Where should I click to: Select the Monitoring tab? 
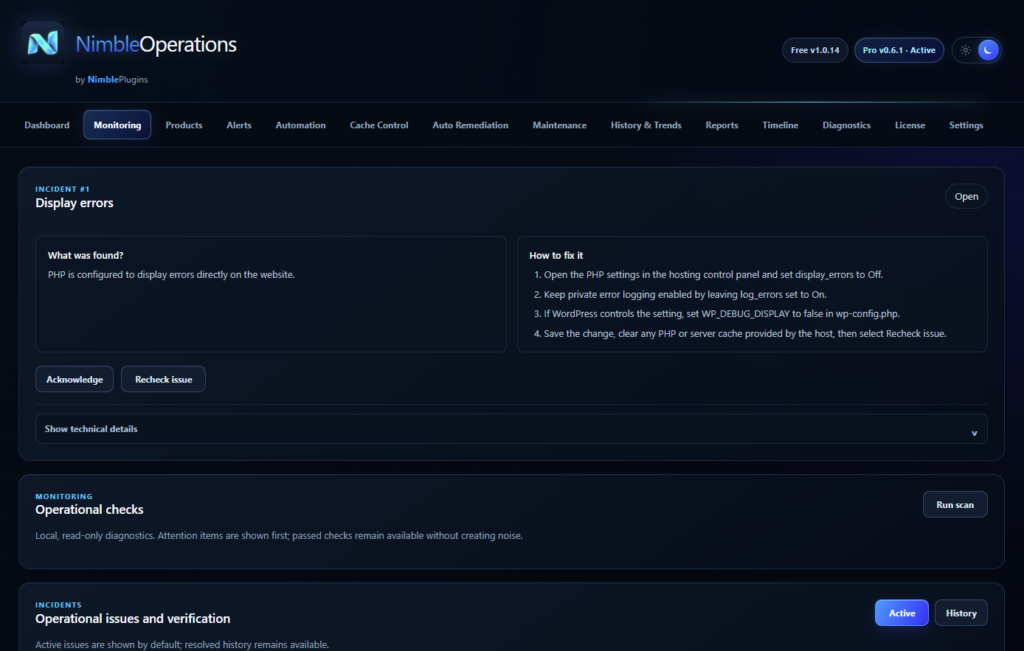coord(118,125)
